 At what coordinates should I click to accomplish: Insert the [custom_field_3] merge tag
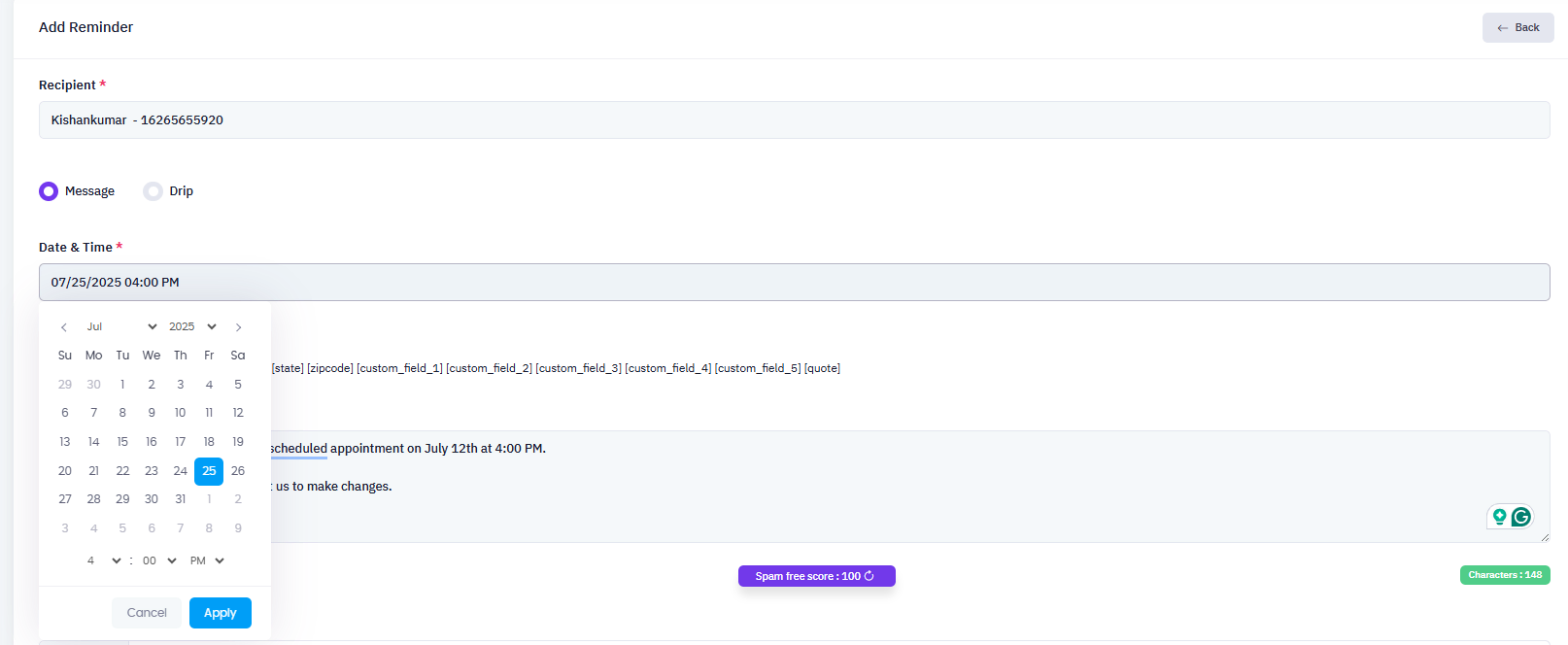pyautogui.click(x=578, y=368)
